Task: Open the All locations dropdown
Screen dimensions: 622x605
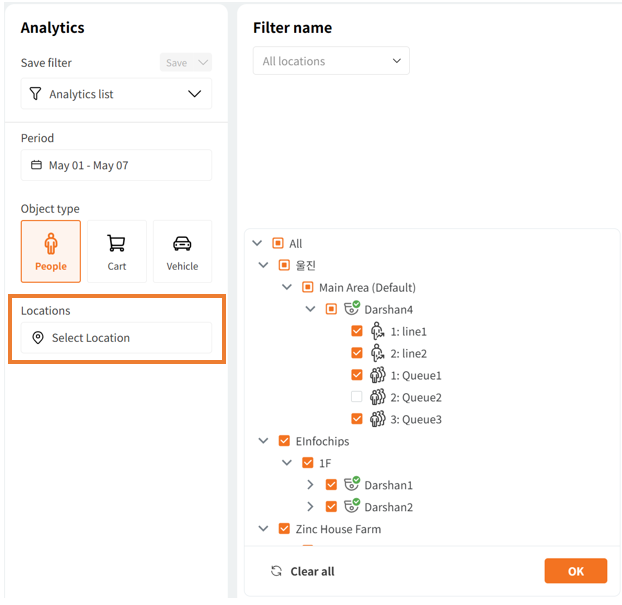Action: (x=331, y=61)
